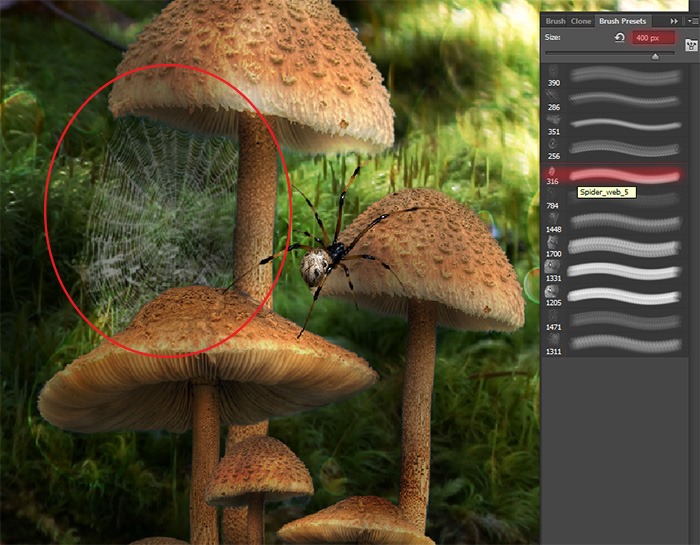The image size is (700, 545).
Task: Select the highlighted Spider_web_5 brush 316
Action: pos(614,174)
